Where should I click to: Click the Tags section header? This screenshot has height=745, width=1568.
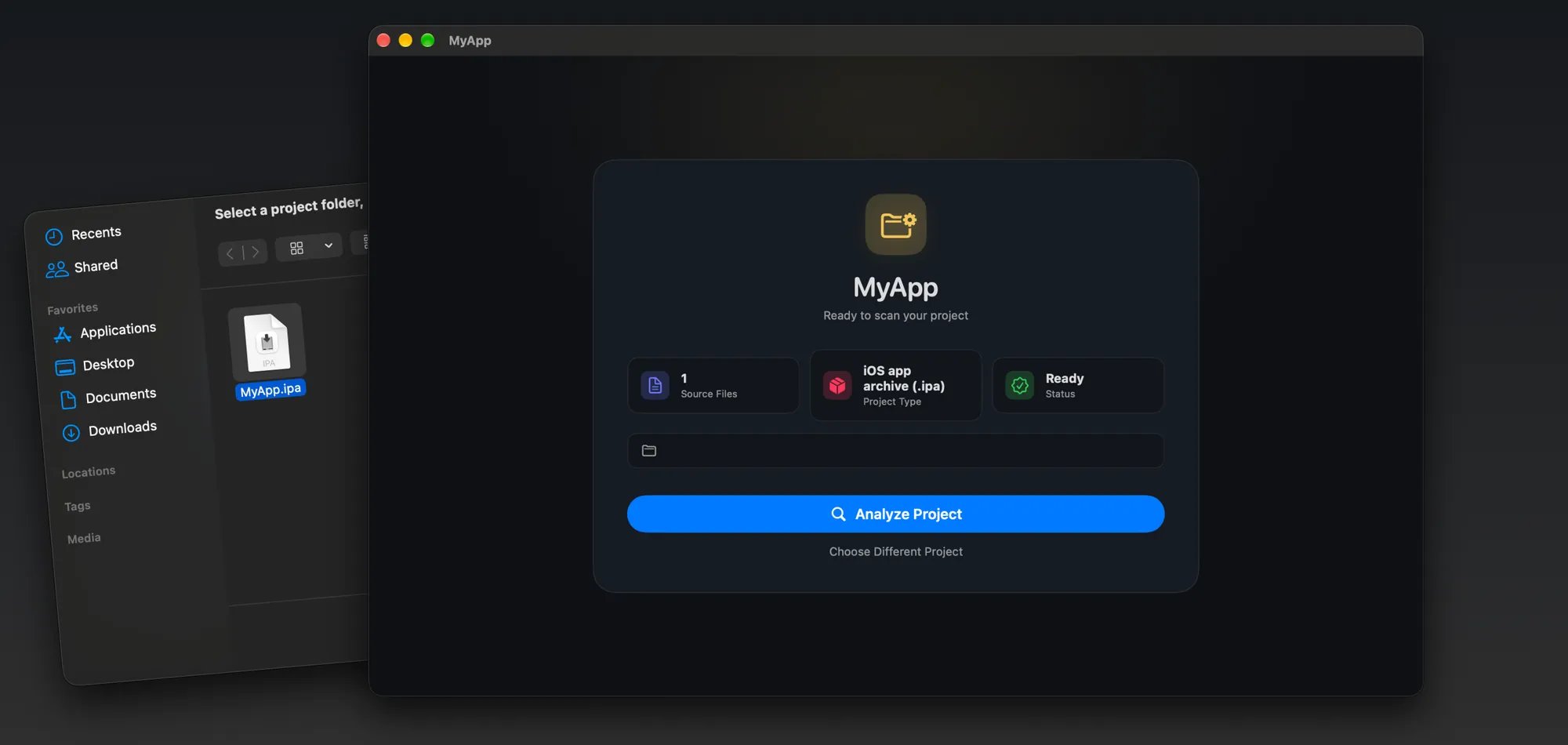78,506
